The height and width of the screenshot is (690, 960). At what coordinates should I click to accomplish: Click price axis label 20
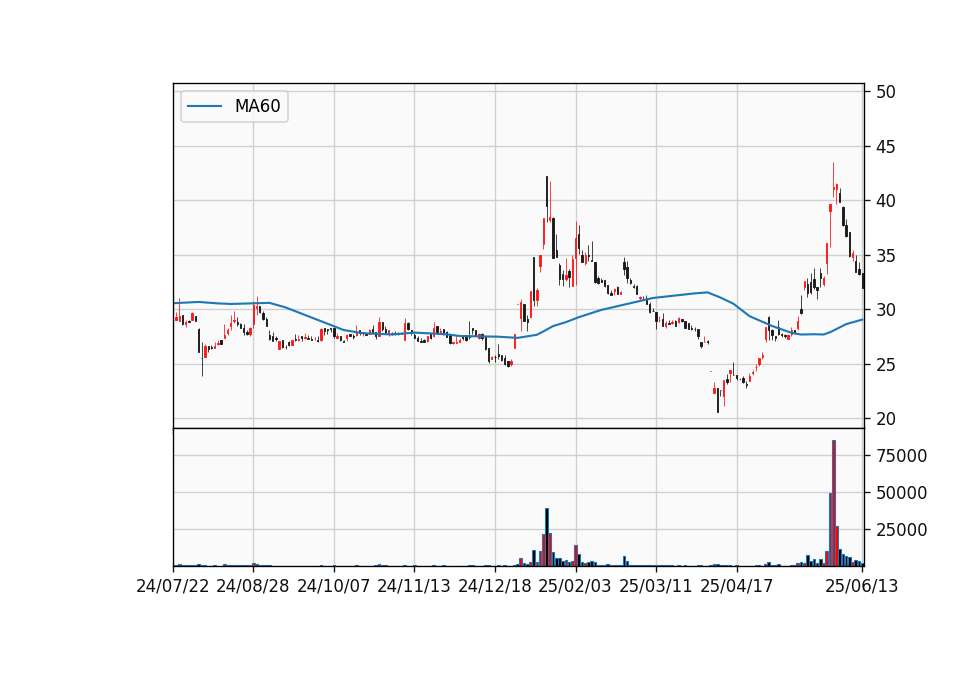pyautogui.click(x=885, y=419)
